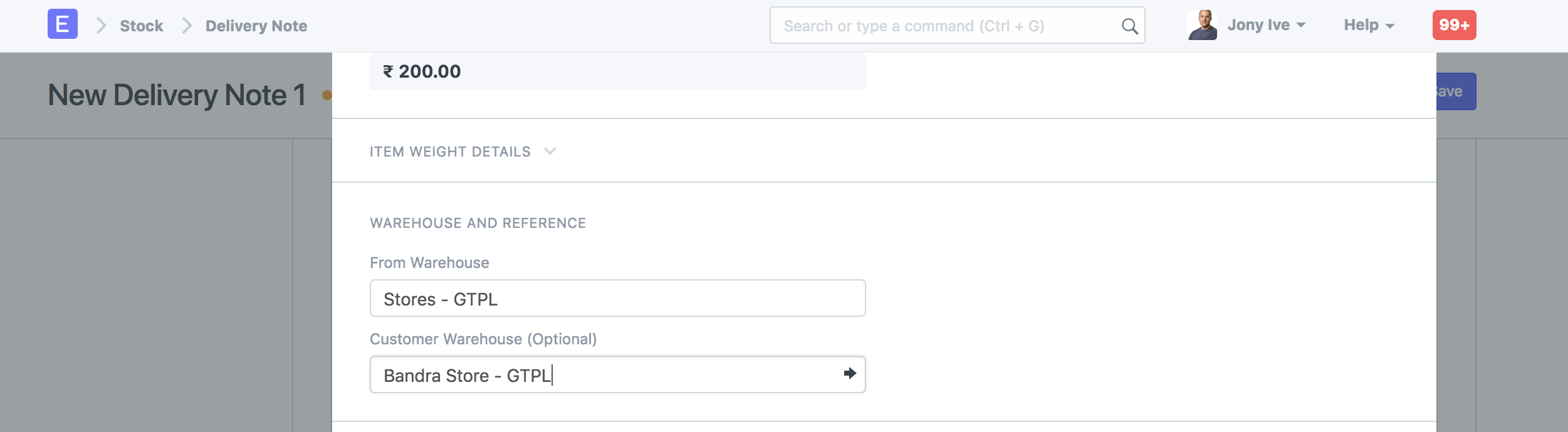Viewport: 1568px width, 432px height.
Task: Navigate to the Delivery Note breadcrumb
Action: (x=256, y=26)
